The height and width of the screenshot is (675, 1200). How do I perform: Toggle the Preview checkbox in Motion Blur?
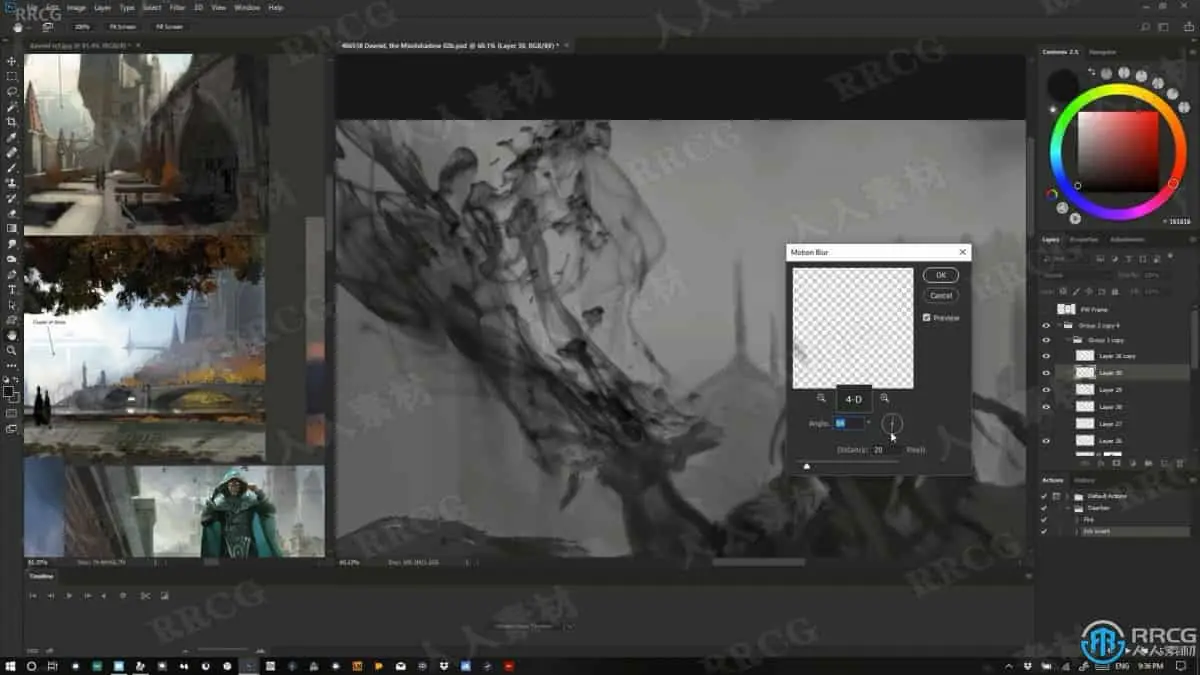[x=927, y=317]
